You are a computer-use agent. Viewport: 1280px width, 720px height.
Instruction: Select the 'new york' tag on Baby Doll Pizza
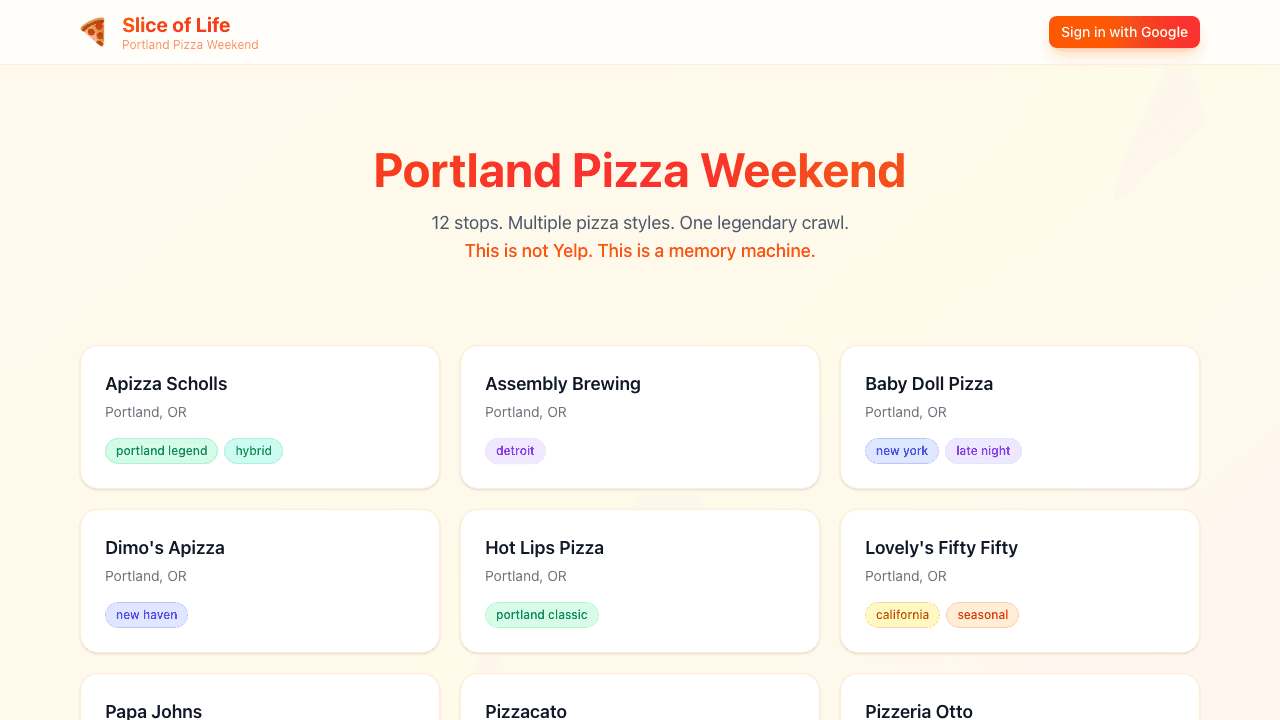point(901,451)
